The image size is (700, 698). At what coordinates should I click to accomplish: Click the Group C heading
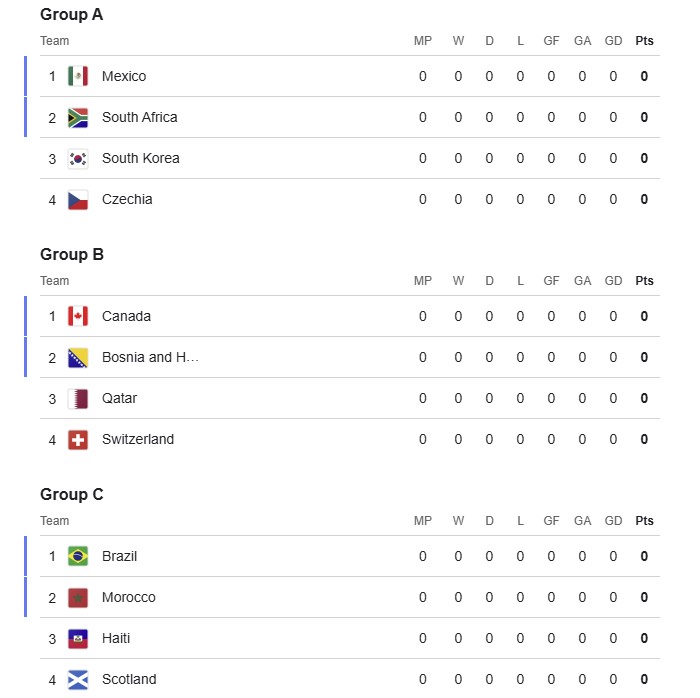point(71,494)
